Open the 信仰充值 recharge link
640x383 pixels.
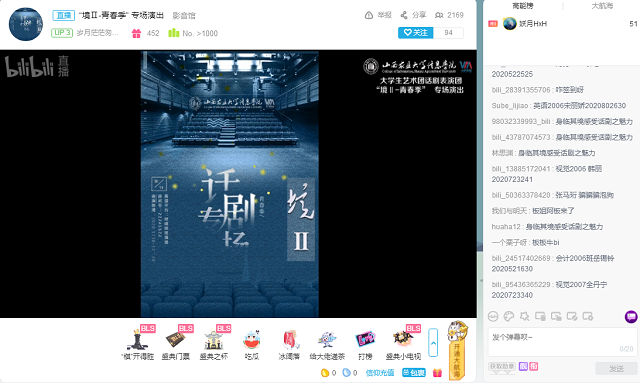pyautogui.click(x=380, y=372)
